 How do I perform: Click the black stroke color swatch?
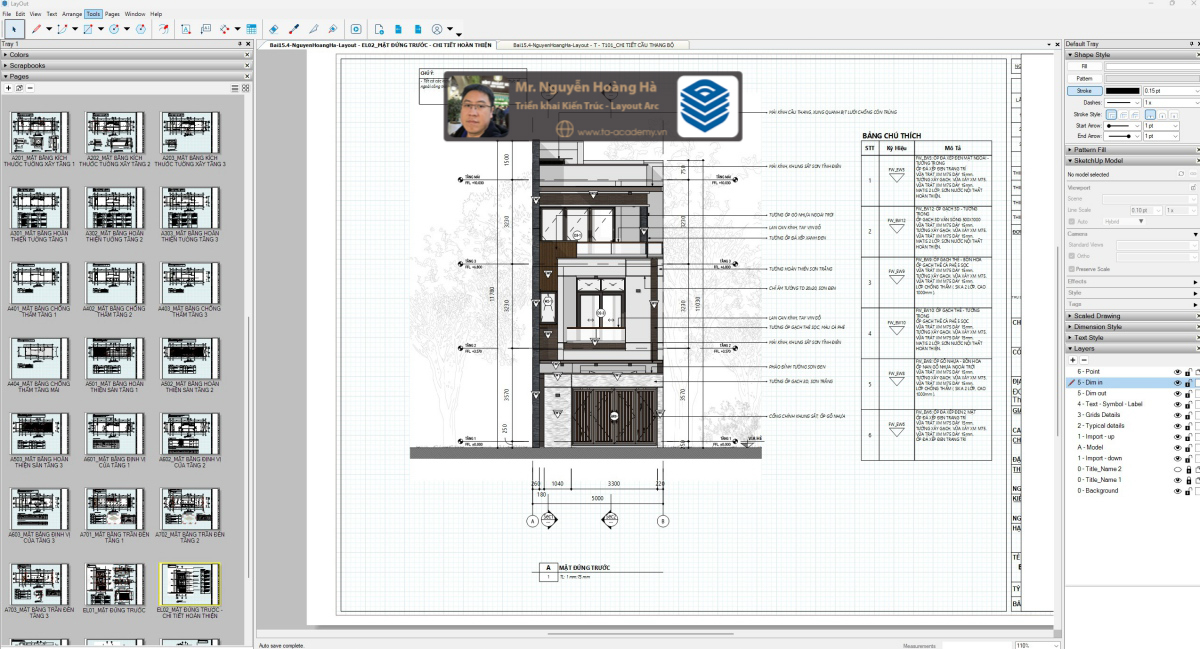(x=1122, y=90)
